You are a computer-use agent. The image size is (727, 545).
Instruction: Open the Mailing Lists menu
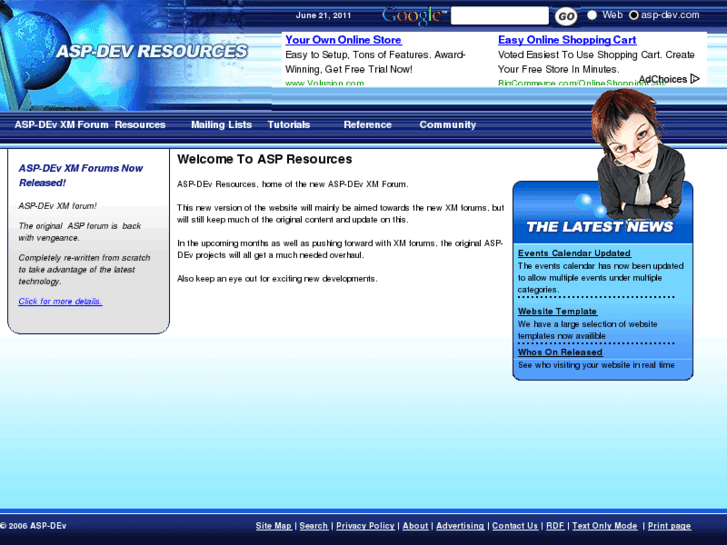[221, 125]
